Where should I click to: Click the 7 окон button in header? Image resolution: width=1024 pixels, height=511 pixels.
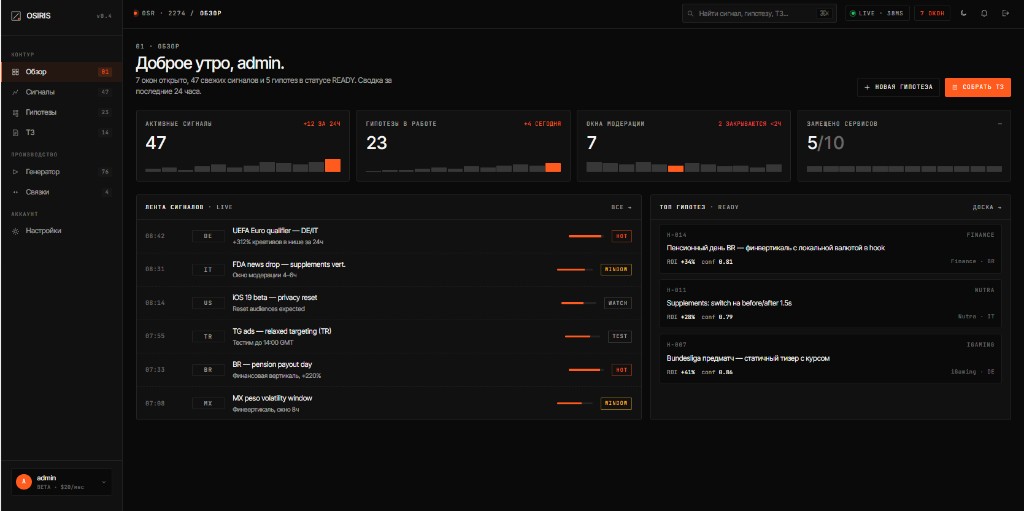[932, 13]
